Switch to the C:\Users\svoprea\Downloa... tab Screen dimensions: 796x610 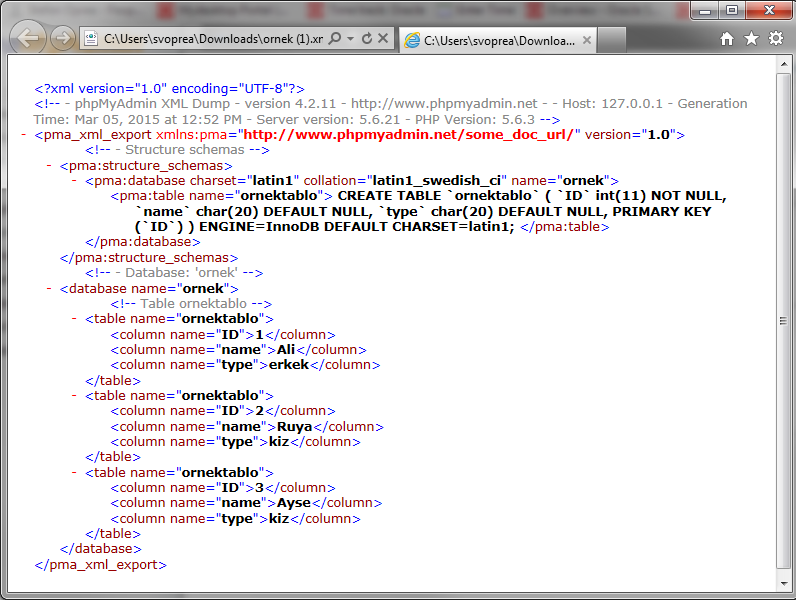click(x=498, y=41)
